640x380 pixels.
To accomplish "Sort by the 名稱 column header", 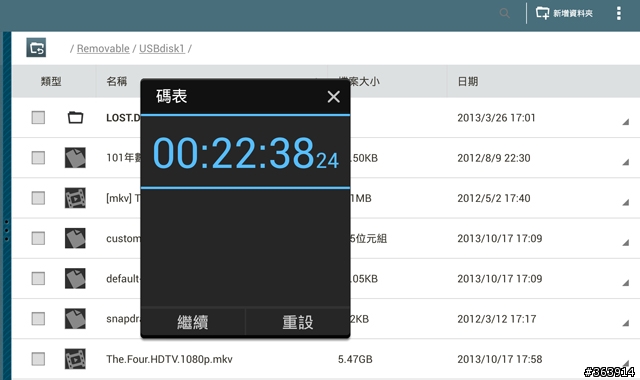I will 117,81.
